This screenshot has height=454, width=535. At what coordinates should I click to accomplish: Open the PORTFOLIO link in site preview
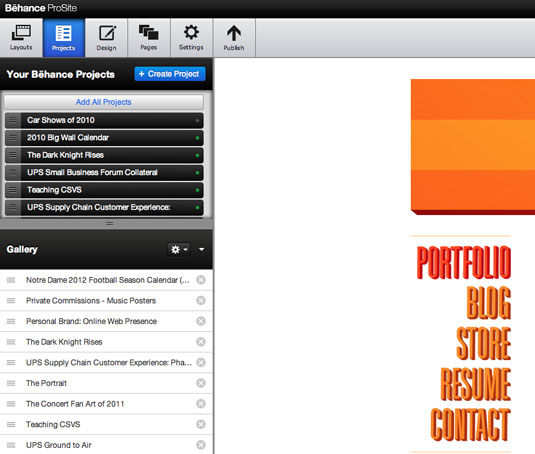click(464, 262)
